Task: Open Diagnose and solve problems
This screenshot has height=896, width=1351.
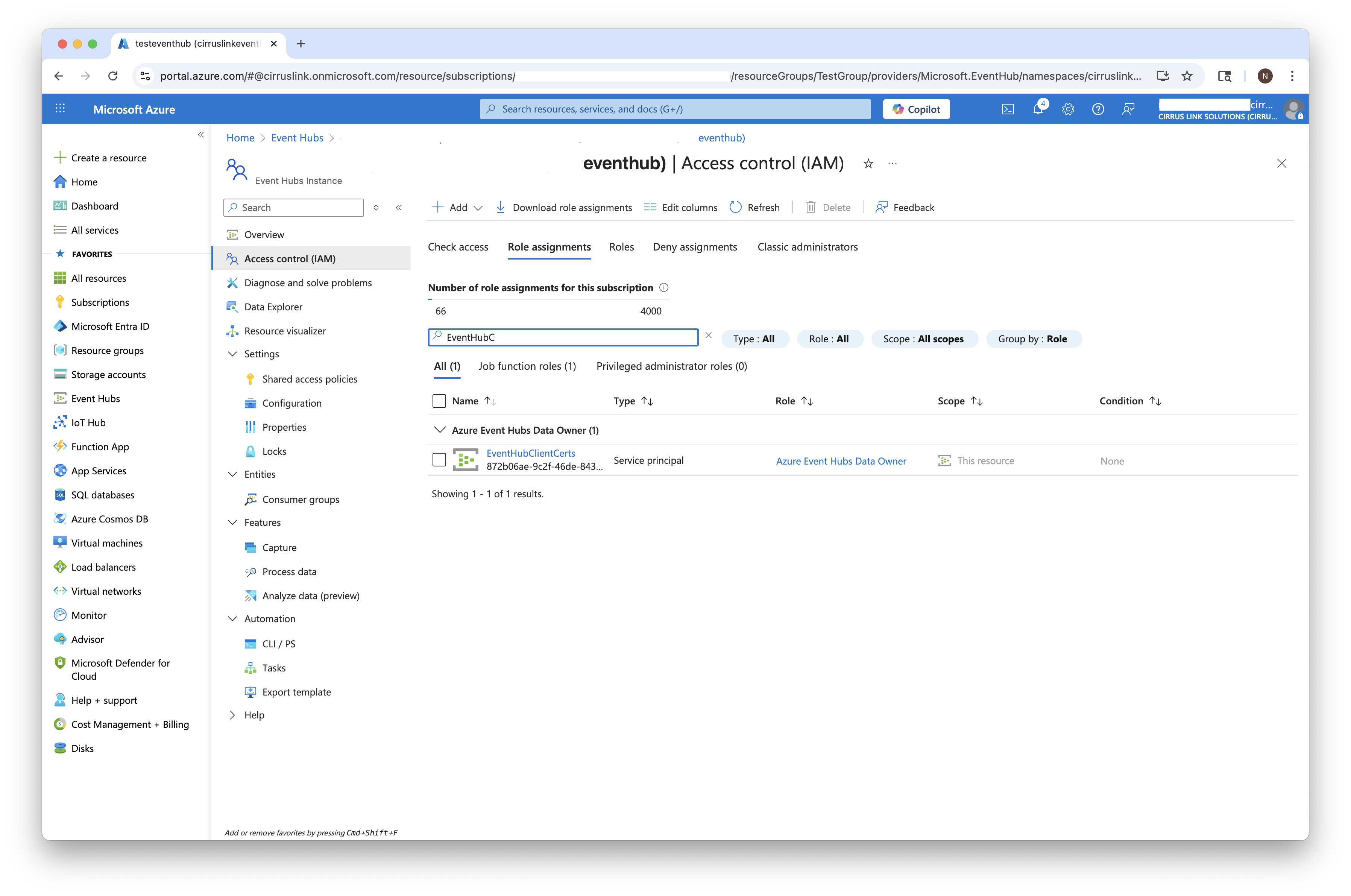Action: [x=307, y=283]
